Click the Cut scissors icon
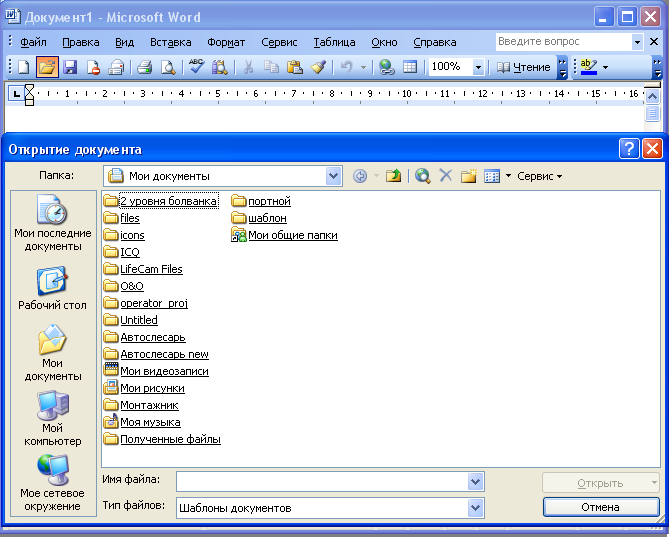This screenshot has height=537, width=669. [248, 67]
